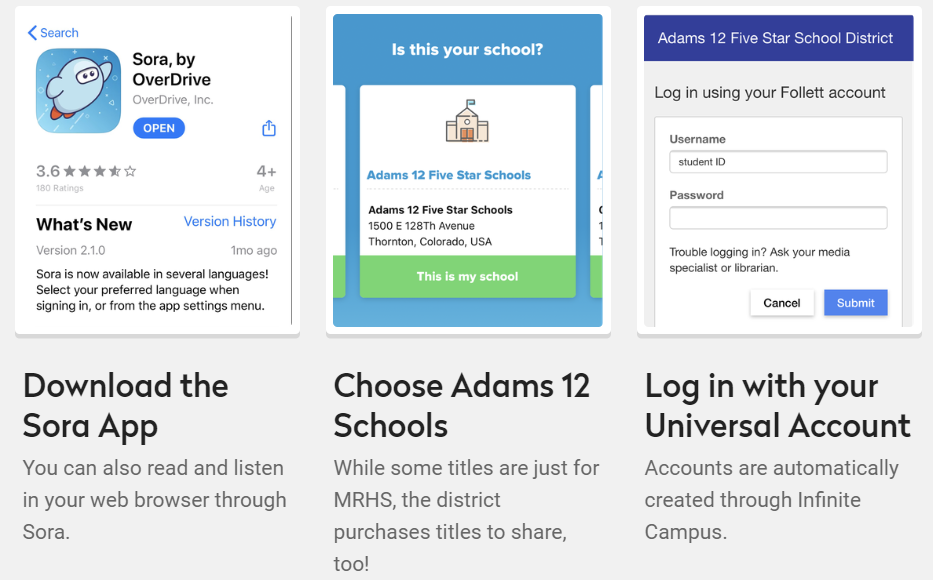Click the 4+ age rating label
Image resolution: width=933 pixels, height=580 pixels.
click(266, 171)
